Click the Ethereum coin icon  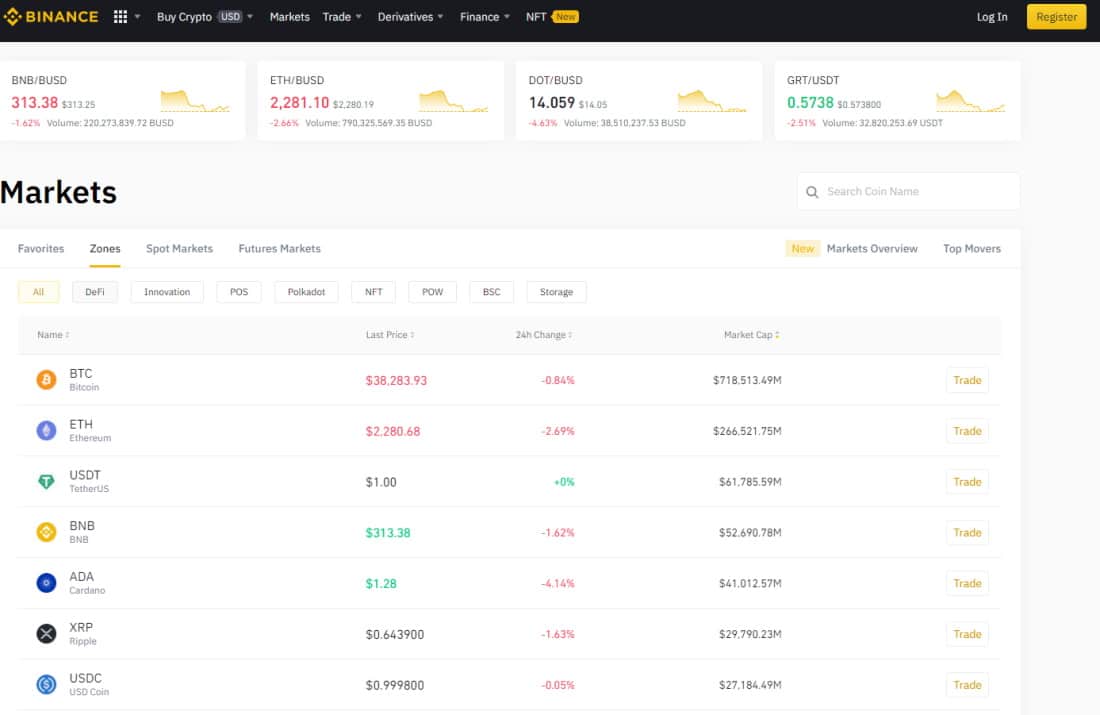(x=44, y=430)
